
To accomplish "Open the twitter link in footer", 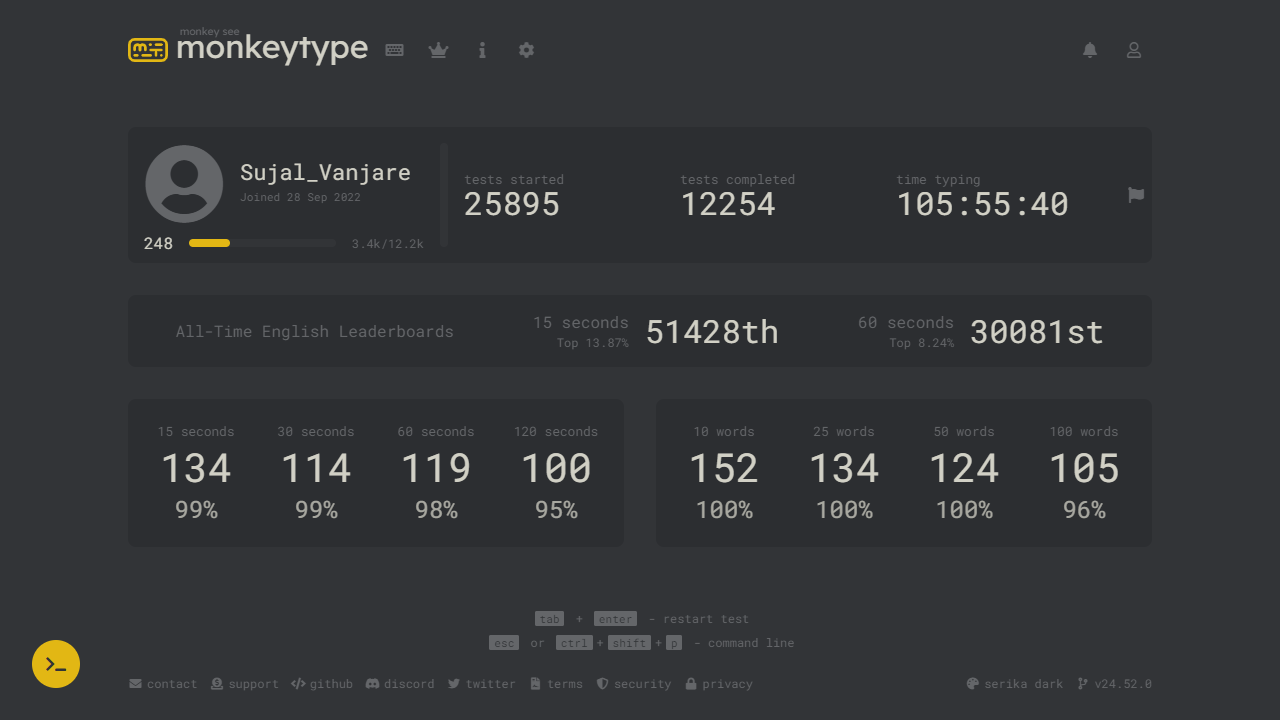I will click(x=482, y=684).
